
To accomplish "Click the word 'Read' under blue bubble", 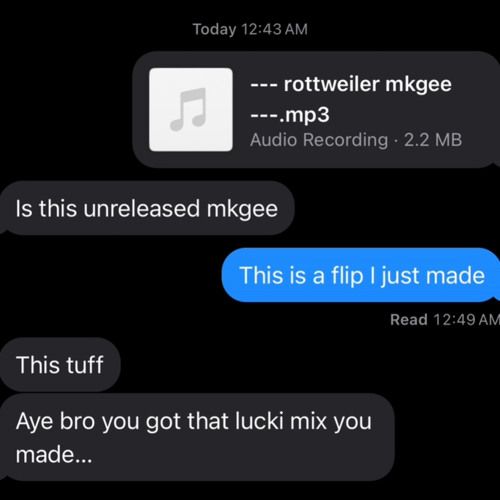I will [x=409, y=319].
